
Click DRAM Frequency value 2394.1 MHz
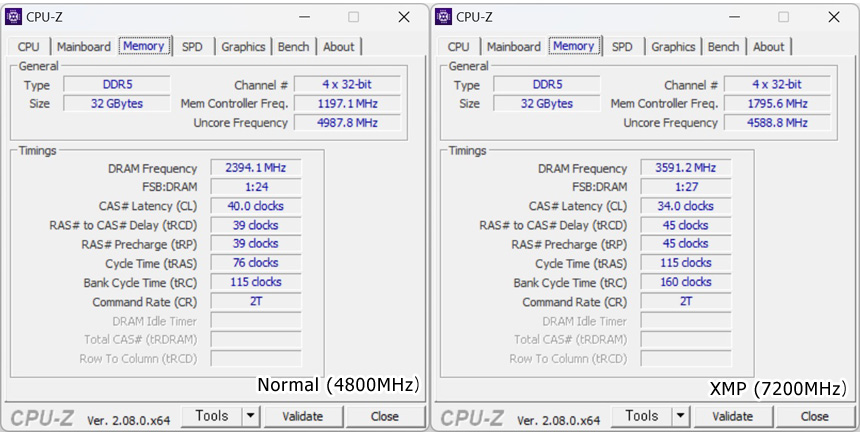tap(256, 168)
